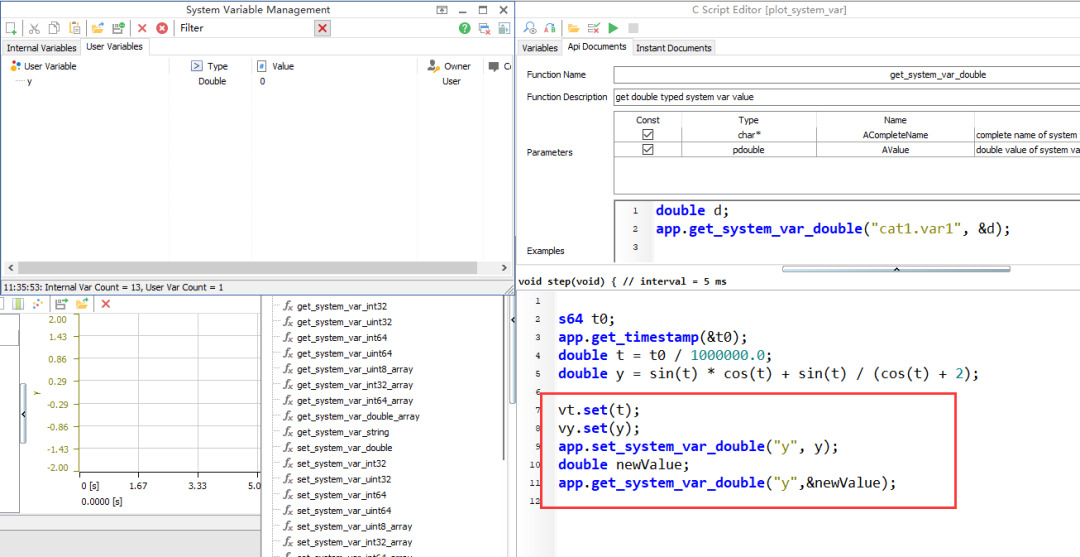
Task: Collapse the function list with the left arrow
Action: [513, 320]
